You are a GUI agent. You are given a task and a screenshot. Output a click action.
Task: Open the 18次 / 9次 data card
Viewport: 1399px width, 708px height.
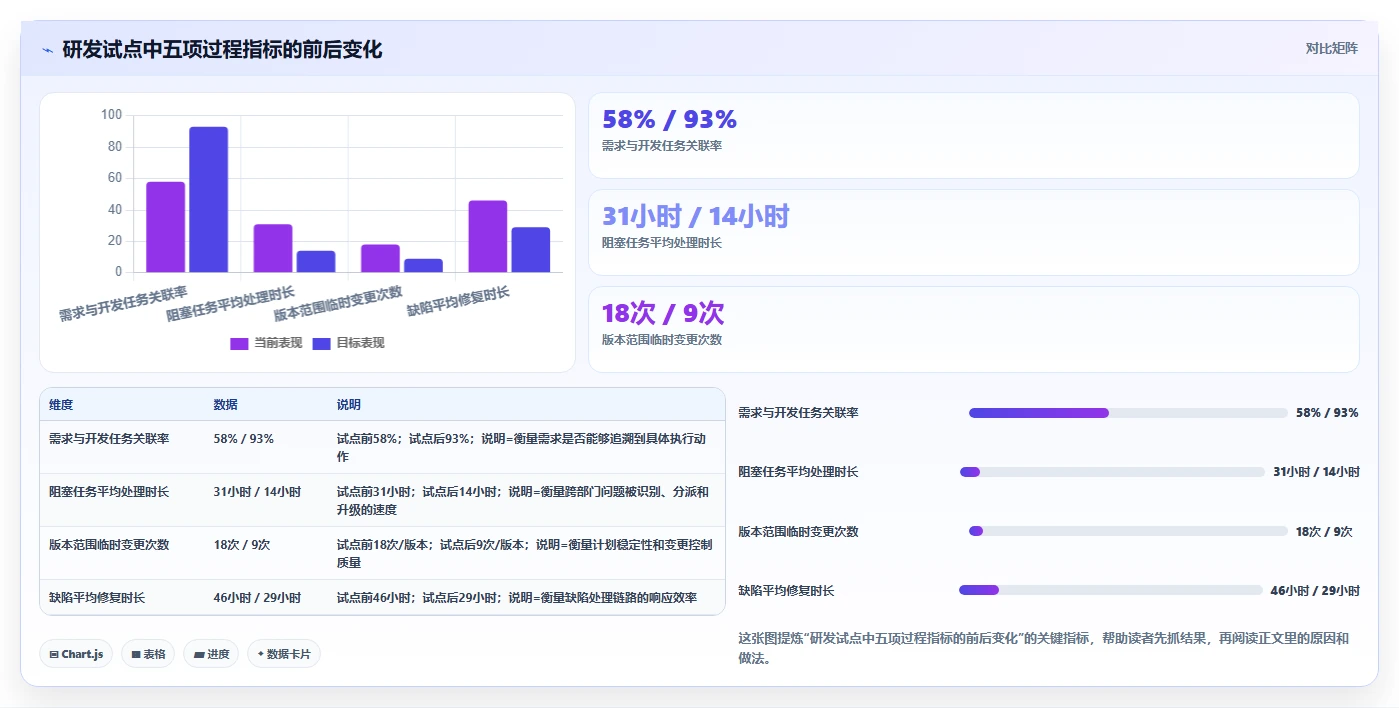pyautogui.click(x=974, y=329)
